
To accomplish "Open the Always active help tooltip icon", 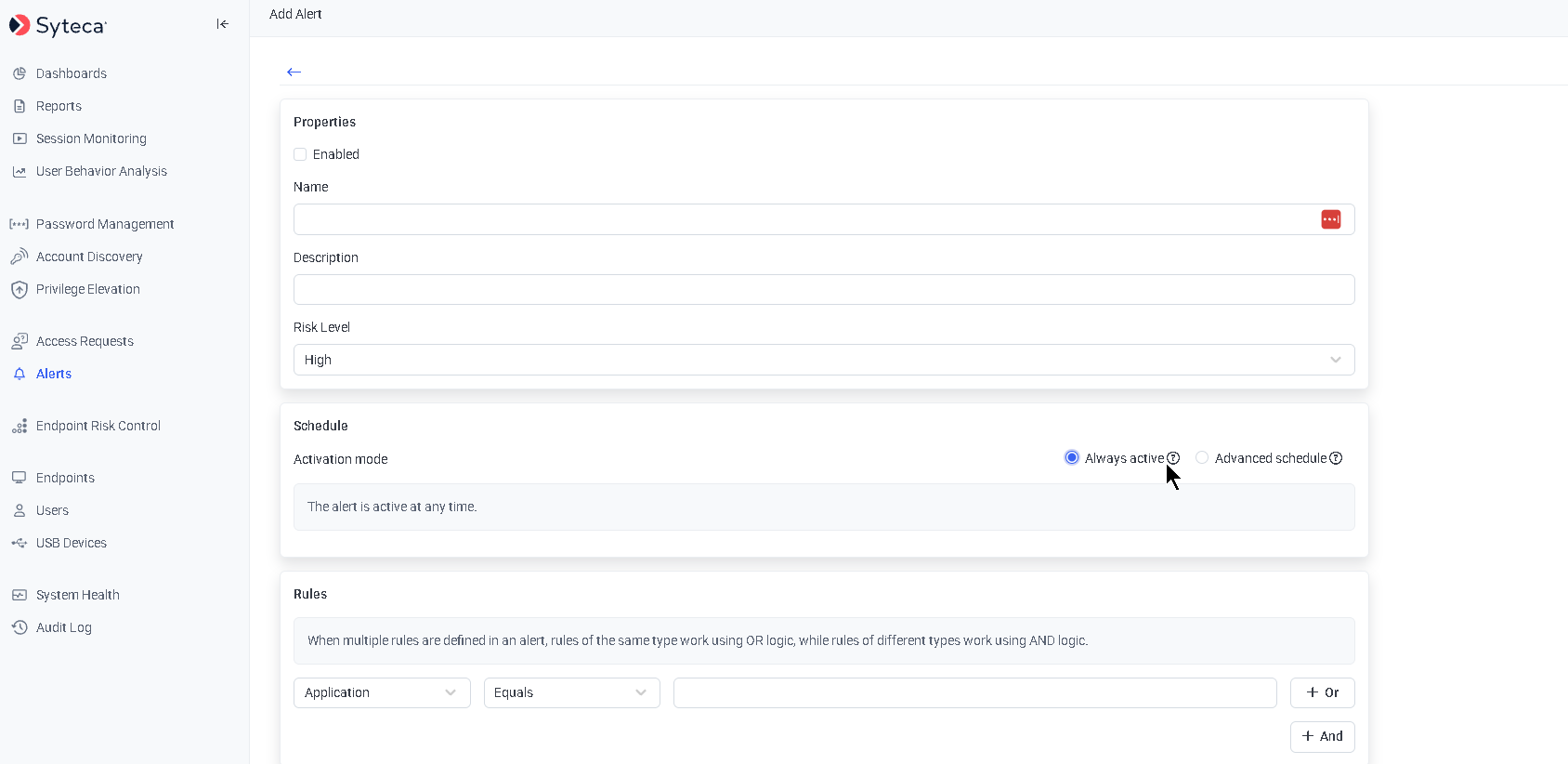I will tap(1173, 458).
